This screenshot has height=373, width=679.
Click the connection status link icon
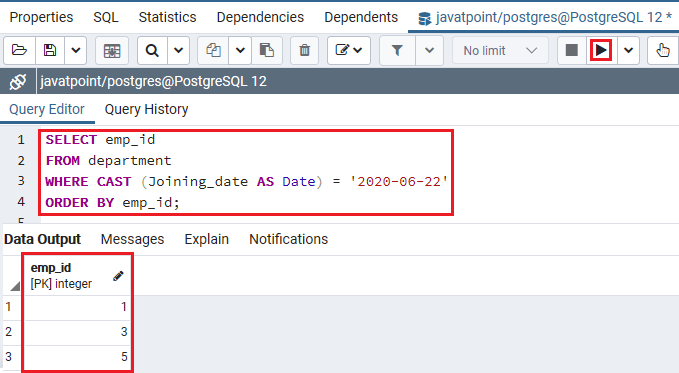pos(18,81)
